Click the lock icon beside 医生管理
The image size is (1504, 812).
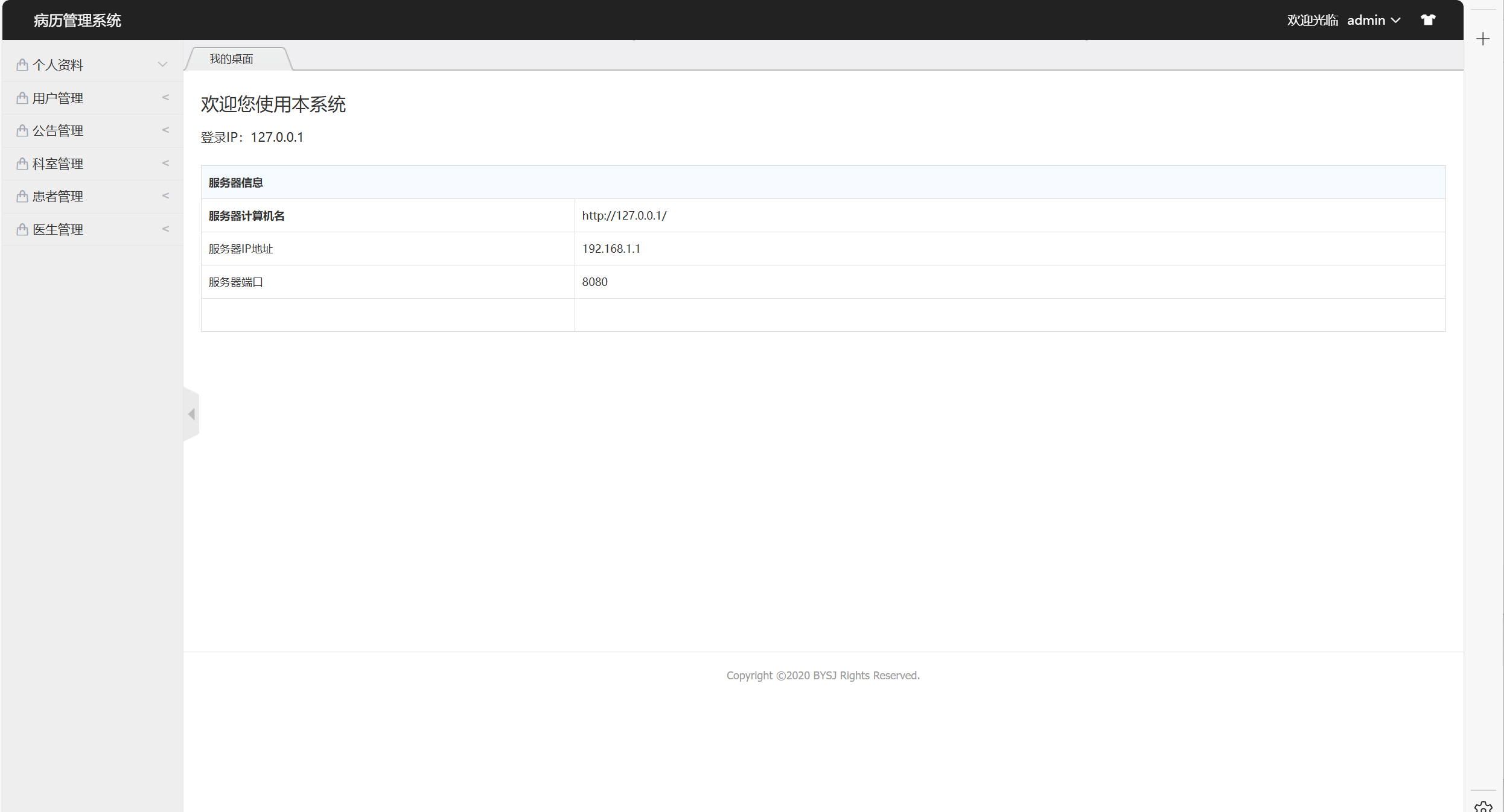(x=22, y=229)
